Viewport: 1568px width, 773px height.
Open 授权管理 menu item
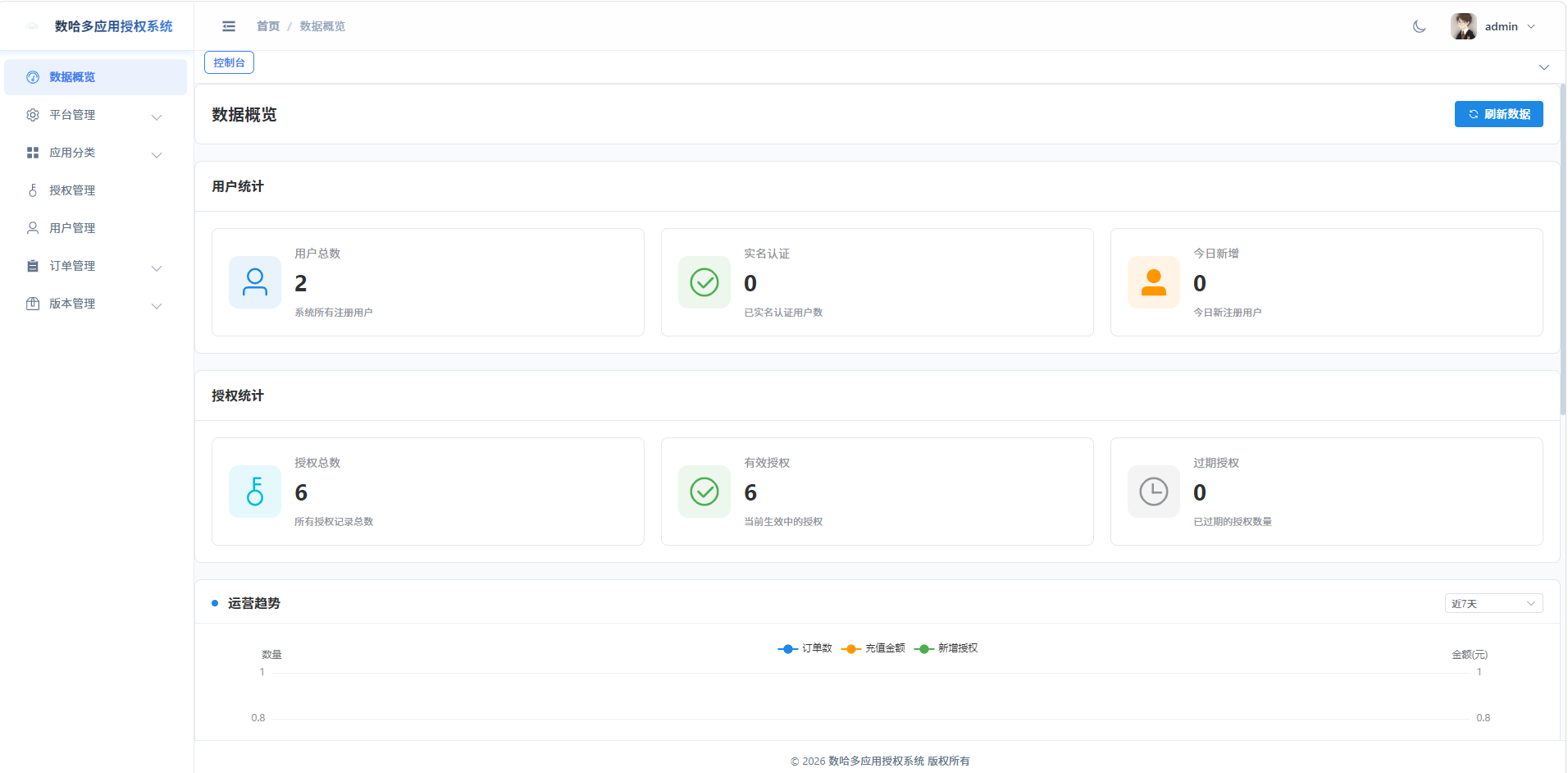click(x=95, y=190)
